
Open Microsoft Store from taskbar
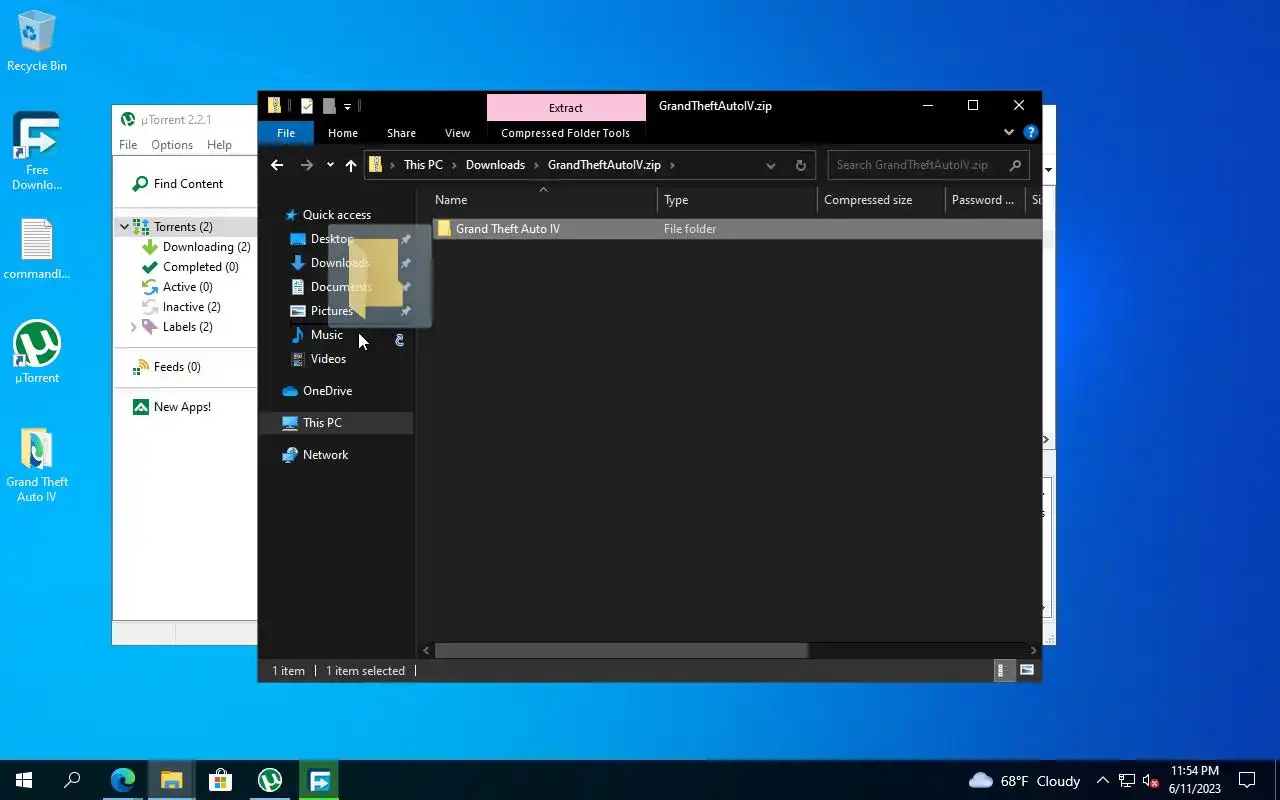220,780
